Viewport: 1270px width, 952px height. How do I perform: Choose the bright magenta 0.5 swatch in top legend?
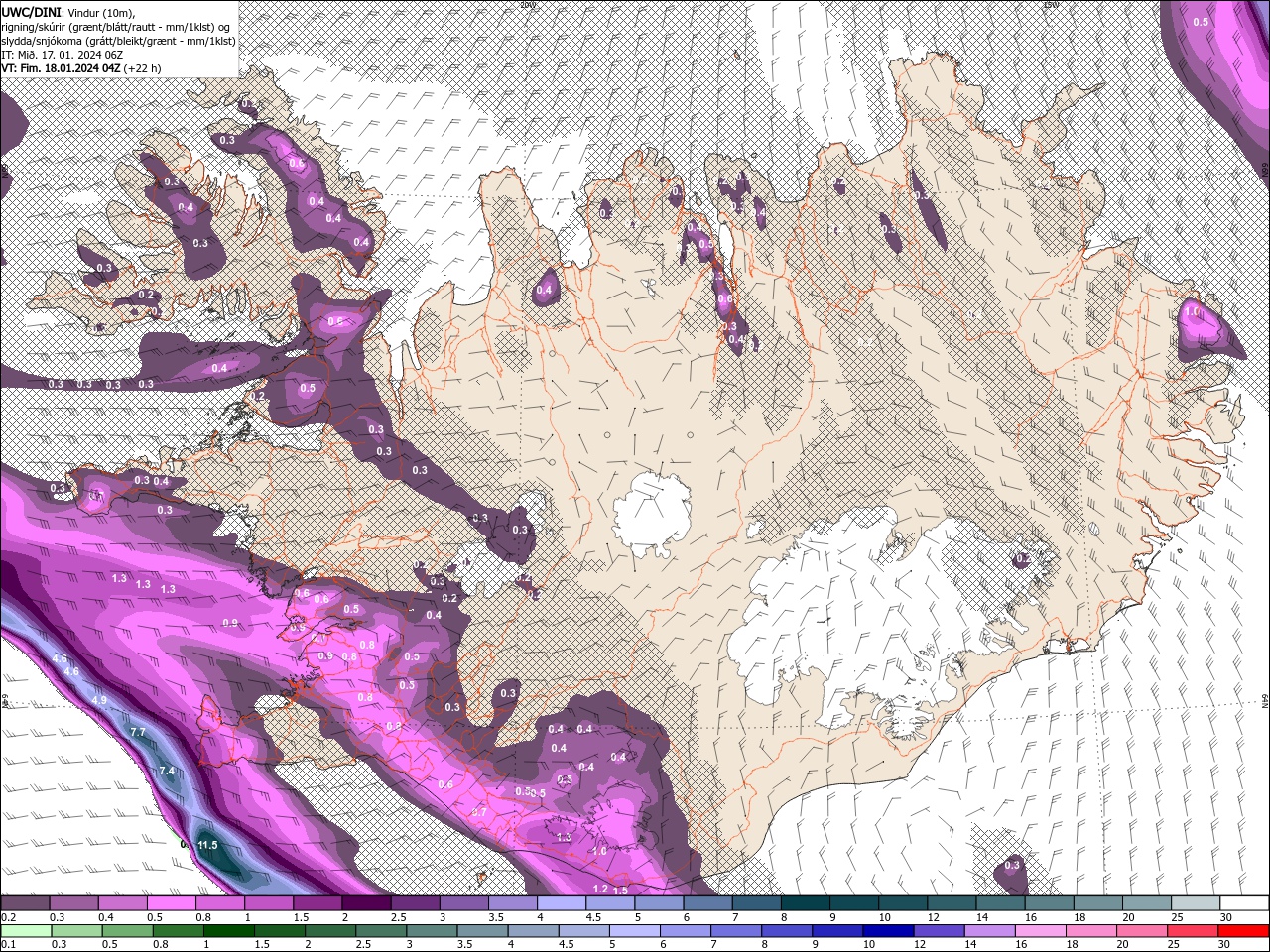pyautogui.click(x=171, y=903)
